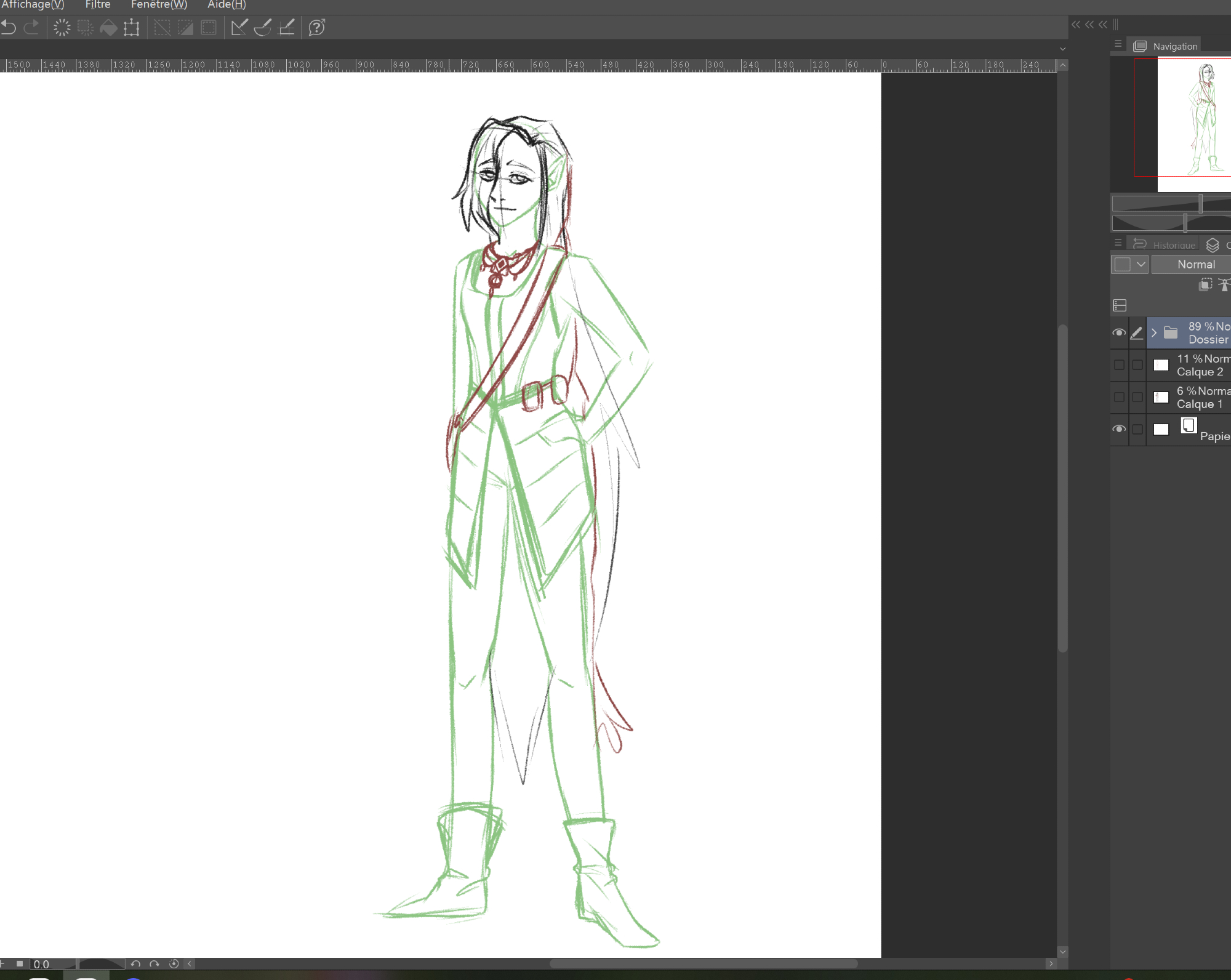Click the Clear (spinning dashes) toolbar icon
The height and width of the screenshot is (980, 1231).
pos(62,28)
